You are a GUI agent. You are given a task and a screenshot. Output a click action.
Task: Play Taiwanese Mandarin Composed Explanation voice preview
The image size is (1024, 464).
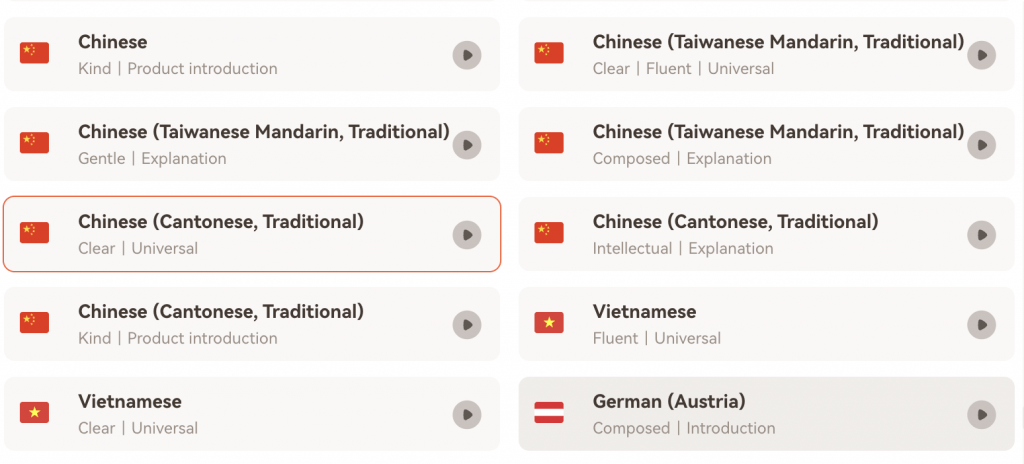[982, 145]
